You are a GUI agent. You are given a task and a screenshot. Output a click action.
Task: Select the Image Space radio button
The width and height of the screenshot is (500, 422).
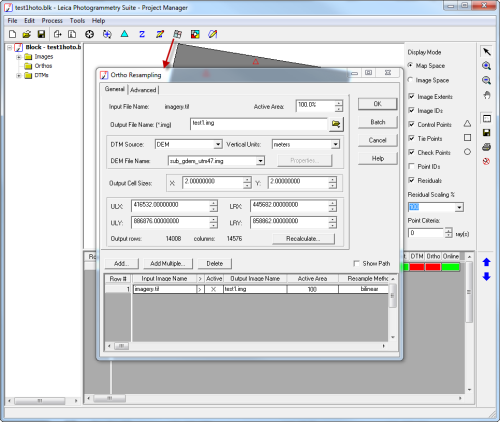(x=410, y=80)
